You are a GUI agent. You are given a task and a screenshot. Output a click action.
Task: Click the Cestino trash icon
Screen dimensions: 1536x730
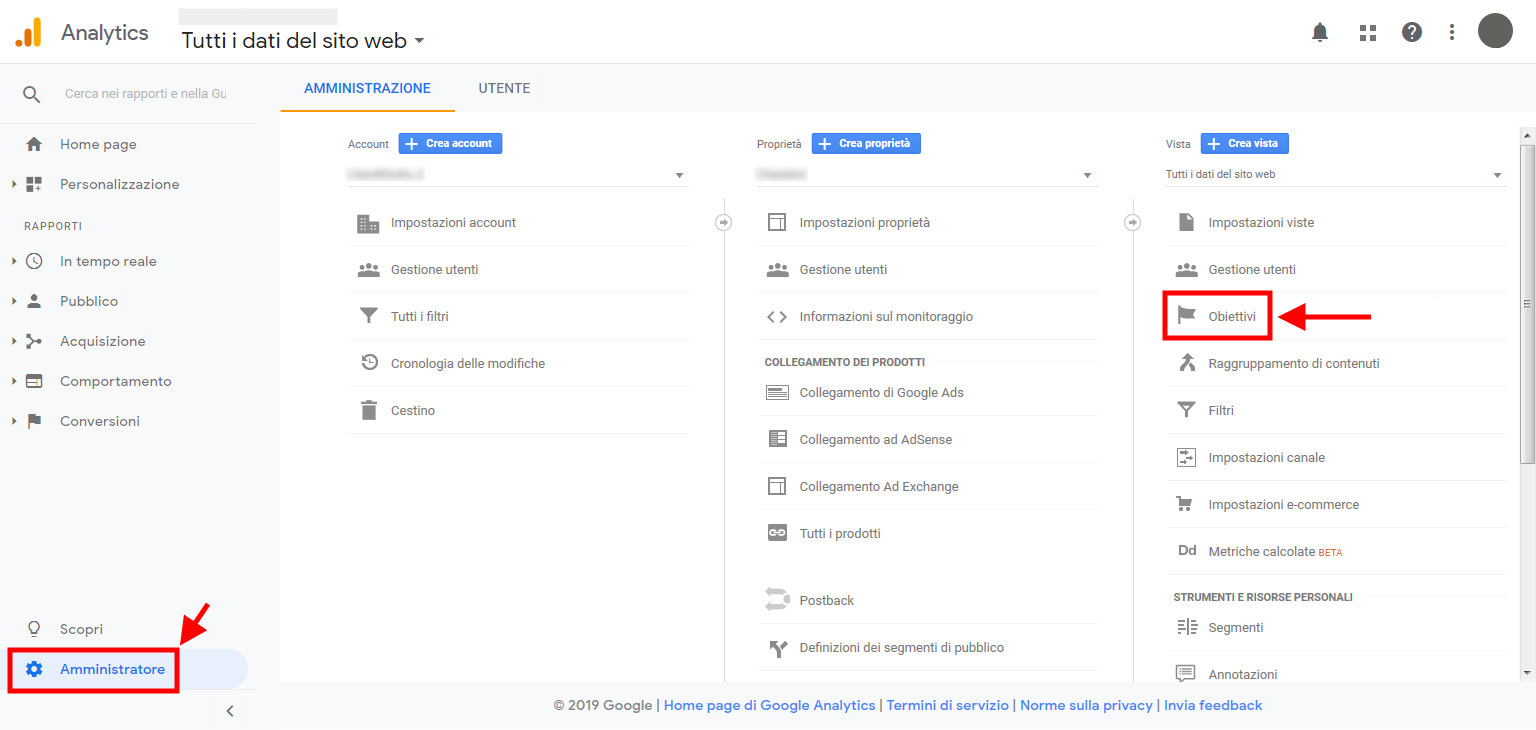click(369, 410)
